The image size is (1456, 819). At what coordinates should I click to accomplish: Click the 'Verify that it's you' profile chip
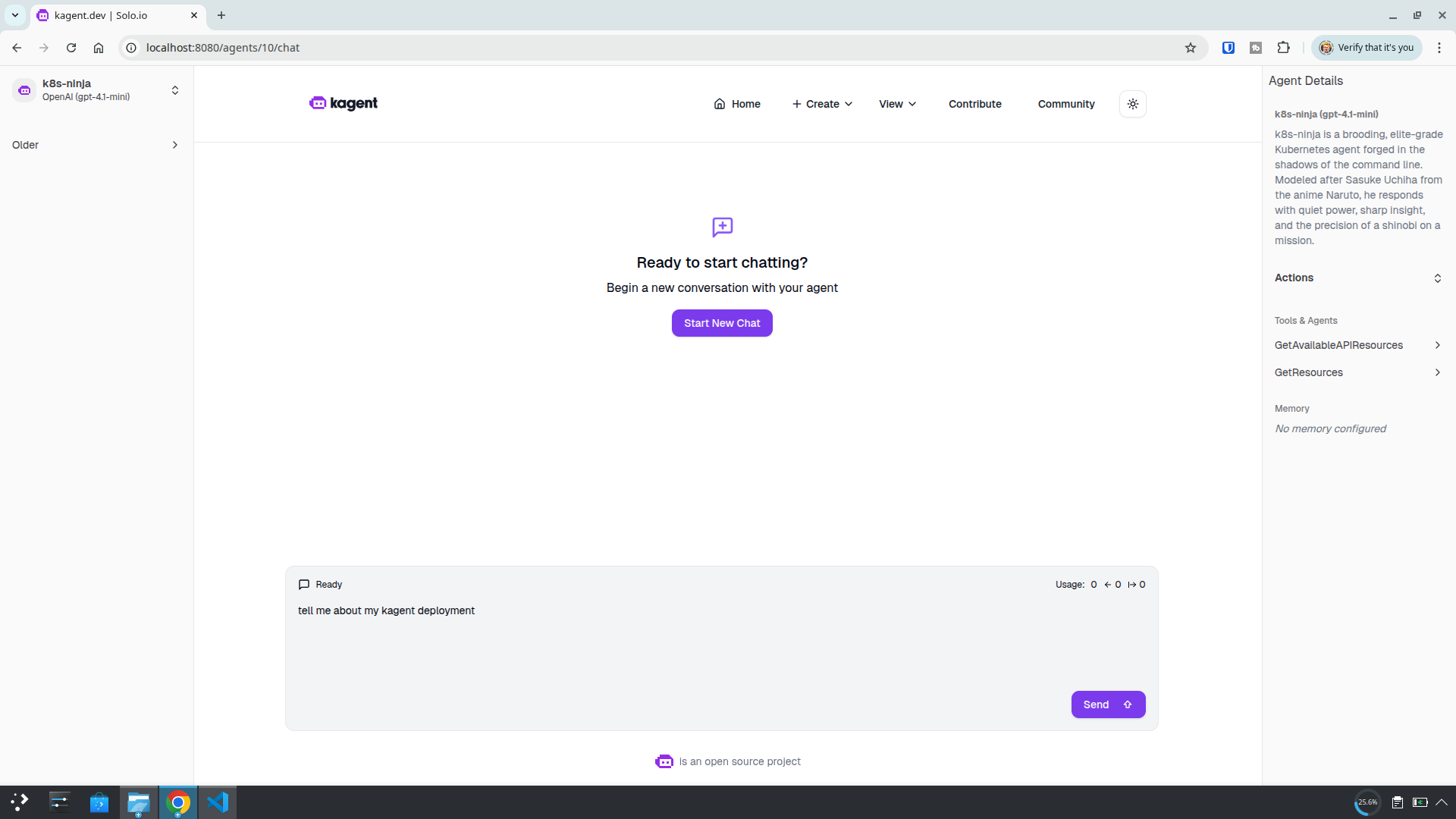click(1367, 47)
